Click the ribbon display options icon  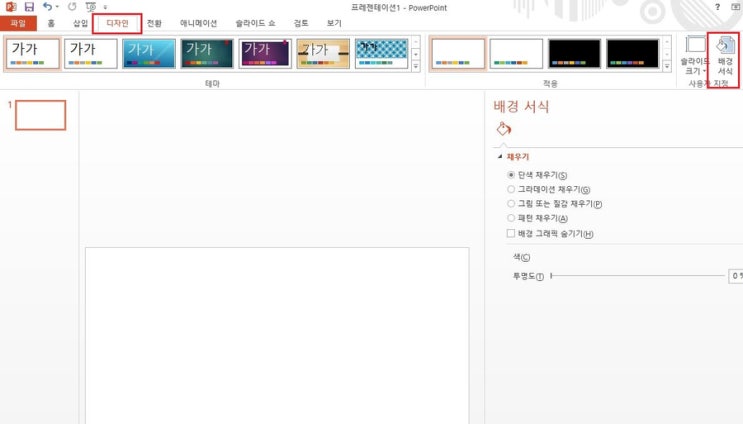point(736,7)
